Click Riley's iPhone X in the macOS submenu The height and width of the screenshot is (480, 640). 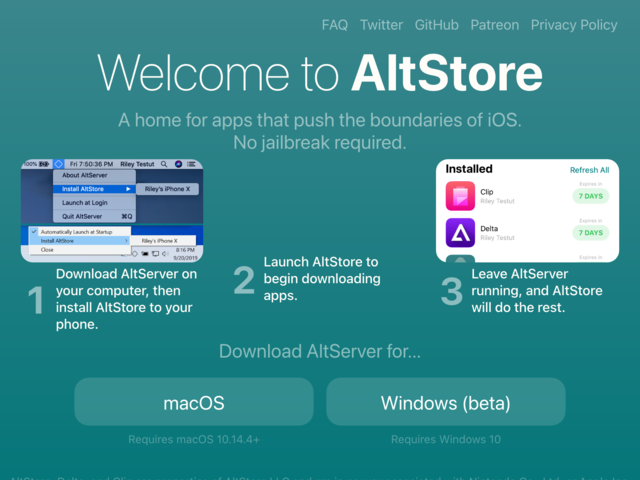(167, 189)
